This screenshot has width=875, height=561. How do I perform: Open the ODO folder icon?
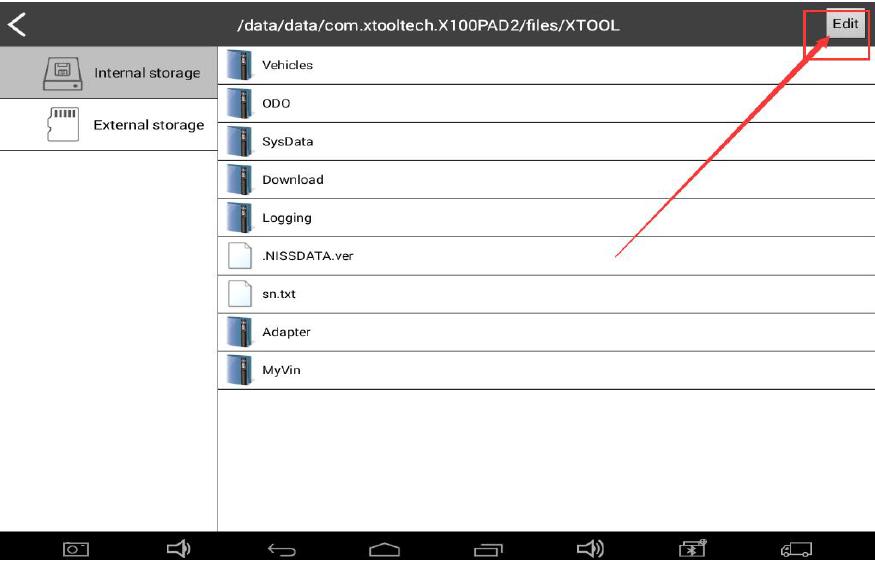click(239, 103)
